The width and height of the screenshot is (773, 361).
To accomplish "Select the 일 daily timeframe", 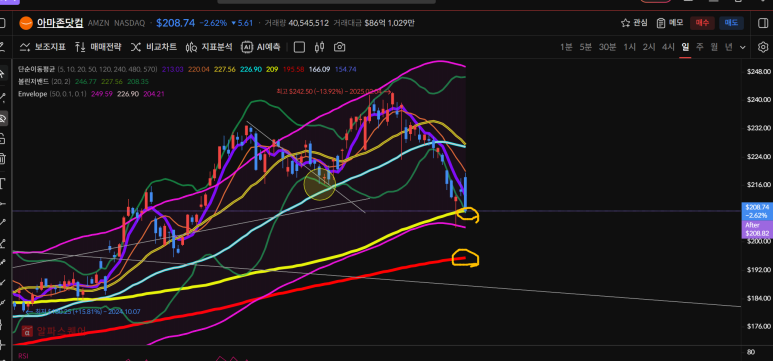I will coord(685,47).
